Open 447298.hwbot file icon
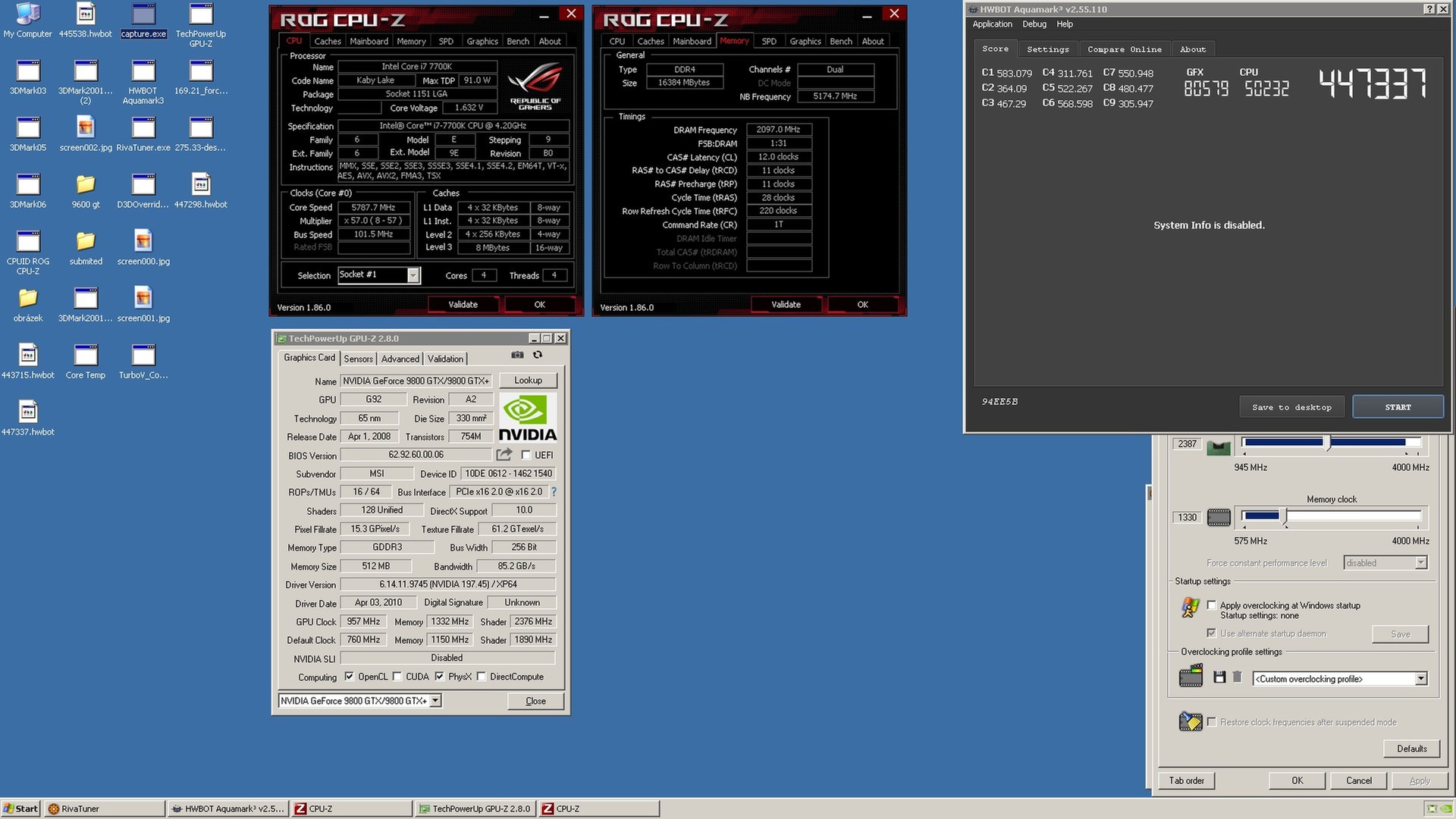This screenshot has width=1456, height=819. pos(201,191)
